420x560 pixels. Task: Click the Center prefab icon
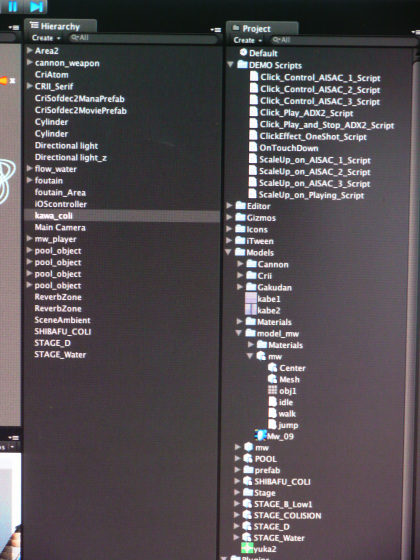pyautogui.click(x=272, y=368)
